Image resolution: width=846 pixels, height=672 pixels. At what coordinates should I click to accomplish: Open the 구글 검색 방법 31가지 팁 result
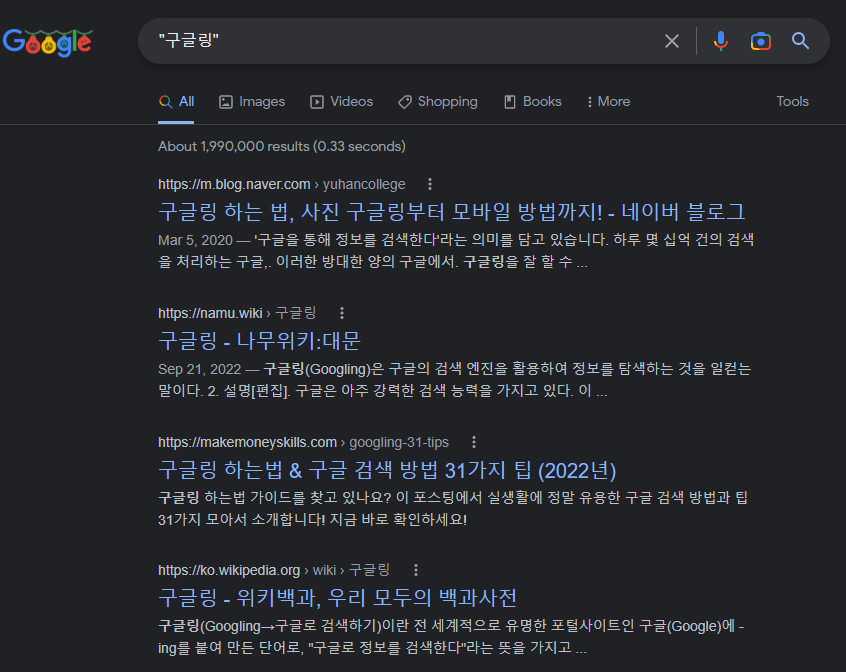click(x=387, y=470)
